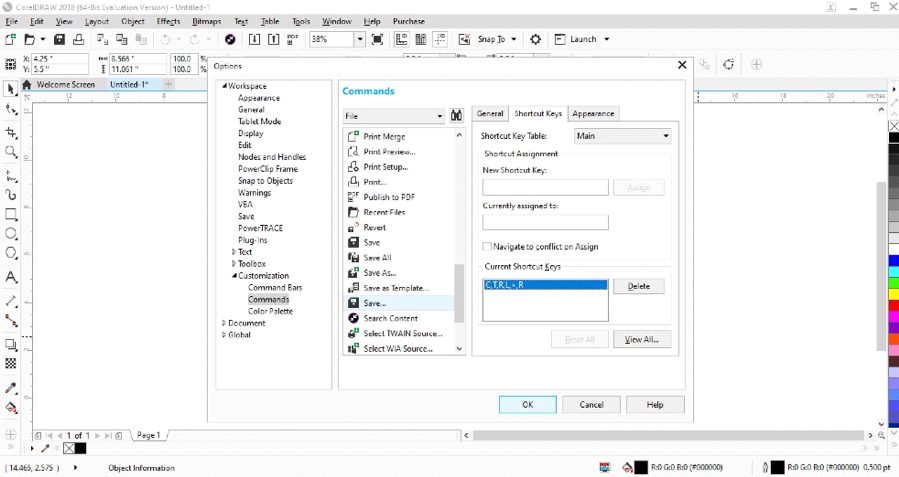Select the Freehand tool
The height and width of the screenshot is (477, 899).
(x=10, y=175)
